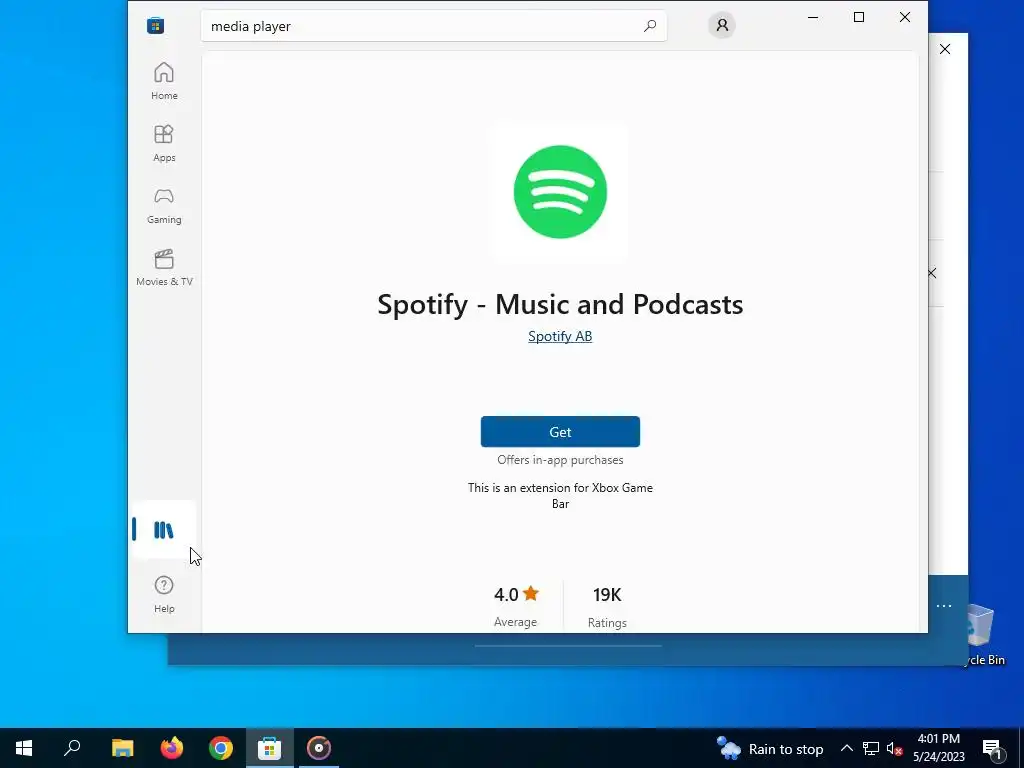Click the Xbox Game Bar extension note

pyautogui.click(x=560, y=496)
